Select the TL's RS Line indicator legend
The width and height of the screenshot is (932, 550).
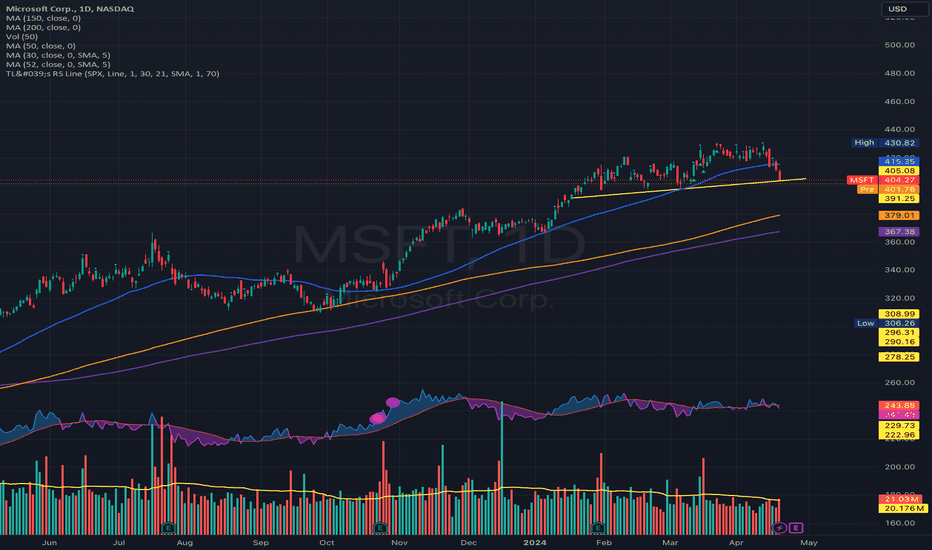tap(112, 74)
